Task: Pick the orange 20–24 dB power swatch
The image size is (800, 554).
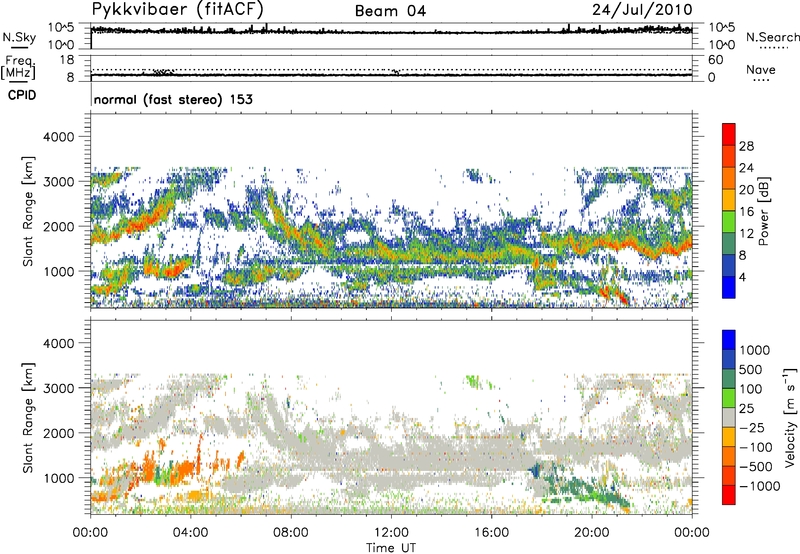Action: (x=729, y=178)
